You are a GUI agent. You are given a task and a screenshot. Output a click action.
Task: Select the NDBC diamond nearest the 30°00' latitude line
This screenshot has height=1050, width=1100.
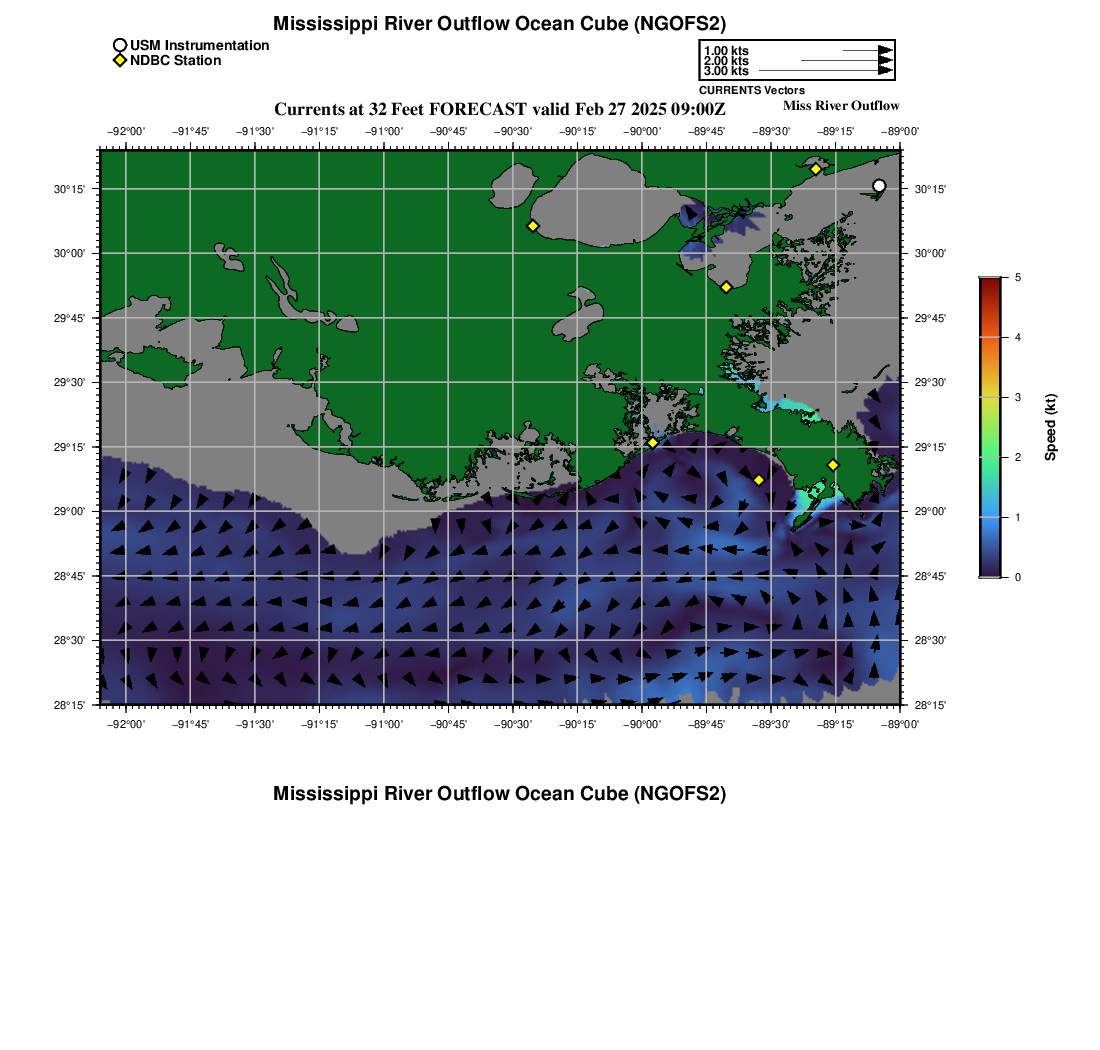[x=726, y=287]
